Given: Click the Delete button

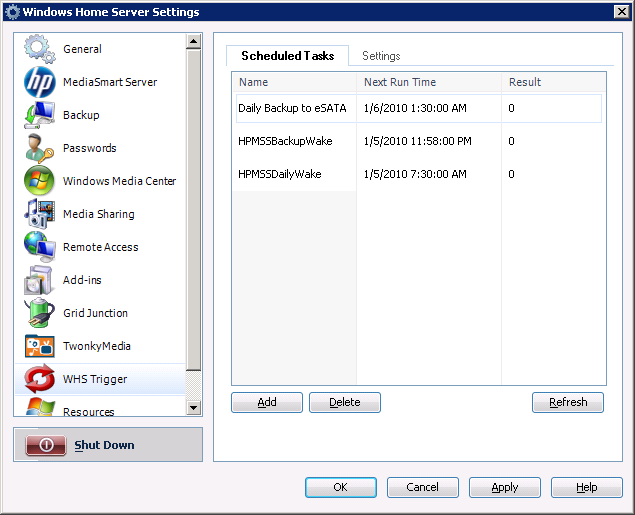Looking at the screenshot, I should click(345, 402).
